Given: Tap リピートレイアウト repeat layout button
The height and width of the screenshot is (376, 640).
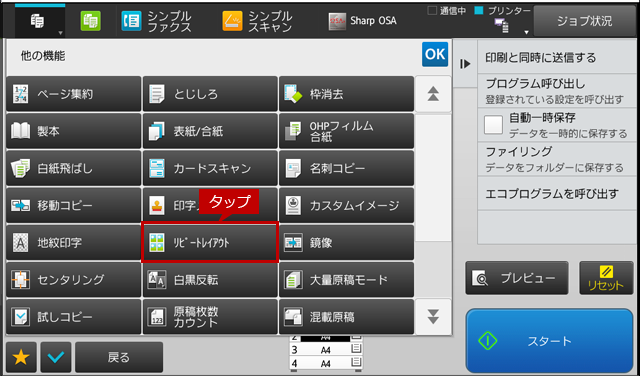Looking at the screenshot, I should tap(210, 243).
